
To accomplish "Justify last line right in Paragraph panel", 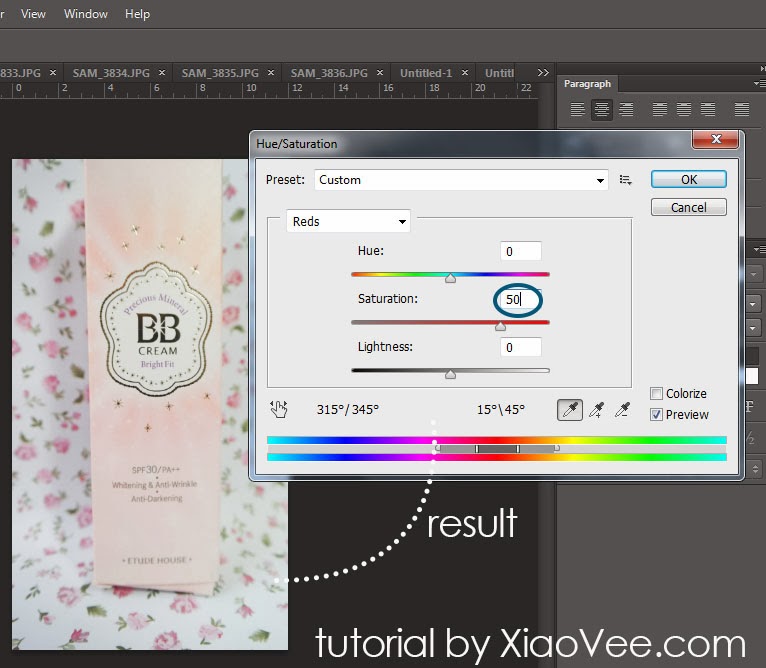I will pos(708,109).
